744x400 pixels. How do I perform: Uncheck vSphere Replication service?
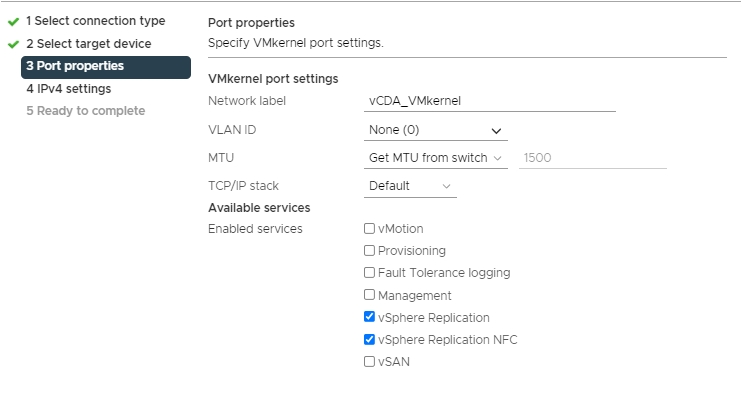(369, 318)
